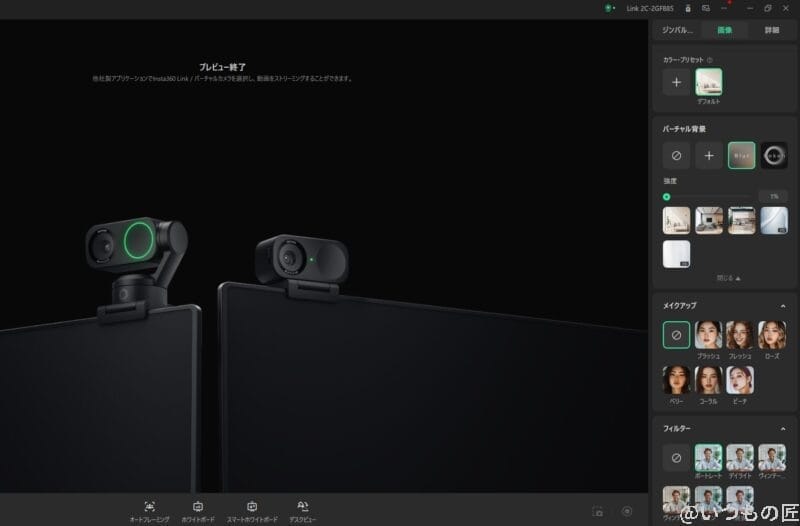
Task: Choose the blue abstract virtual background
Action: (x=774, y=220)
